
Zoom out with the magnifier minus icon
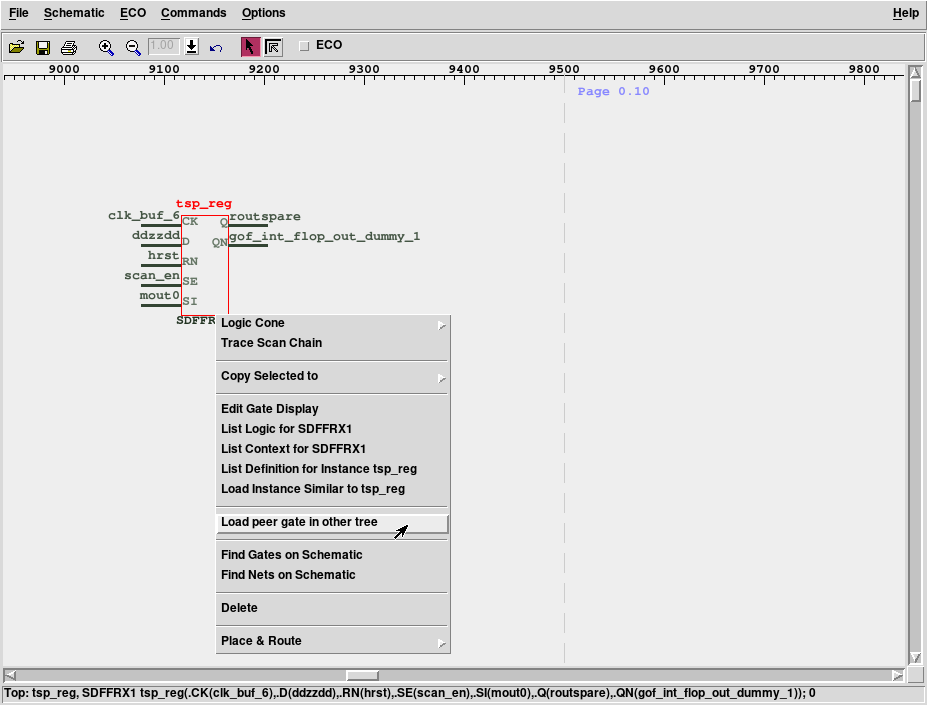point(133,47)
